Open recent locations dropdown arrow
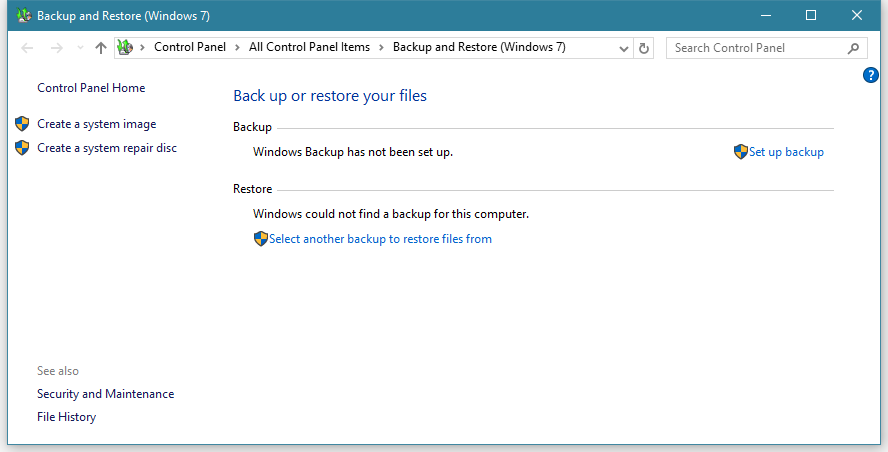The image size is (888, 452). [x=80, y=48]
